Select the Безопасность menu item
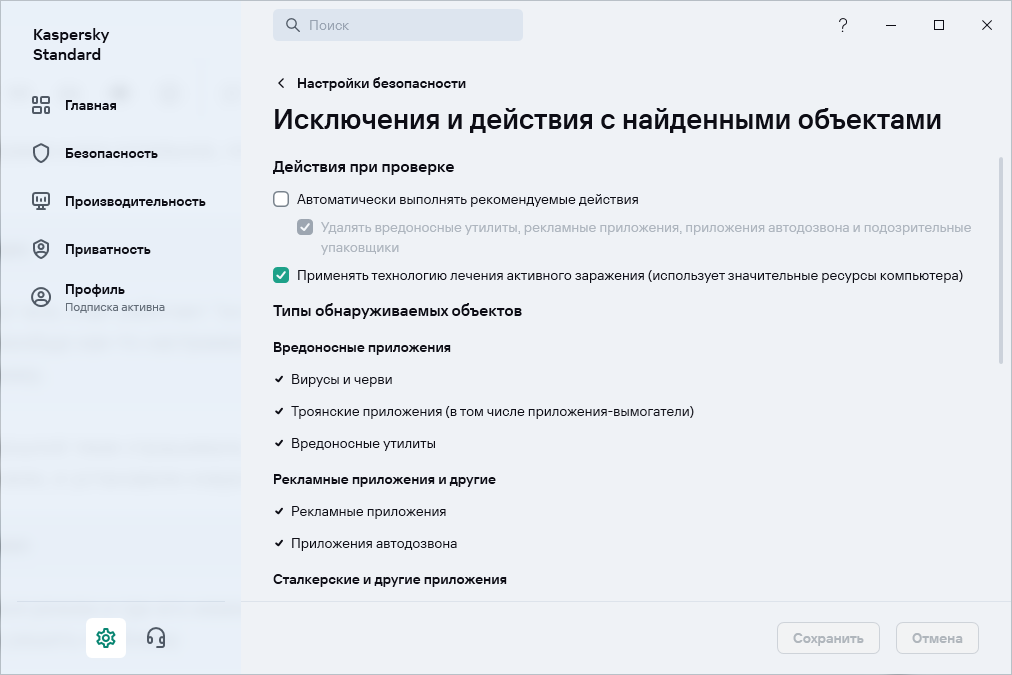The height and width of the screenshot is (675, 1012). point(111,153)
